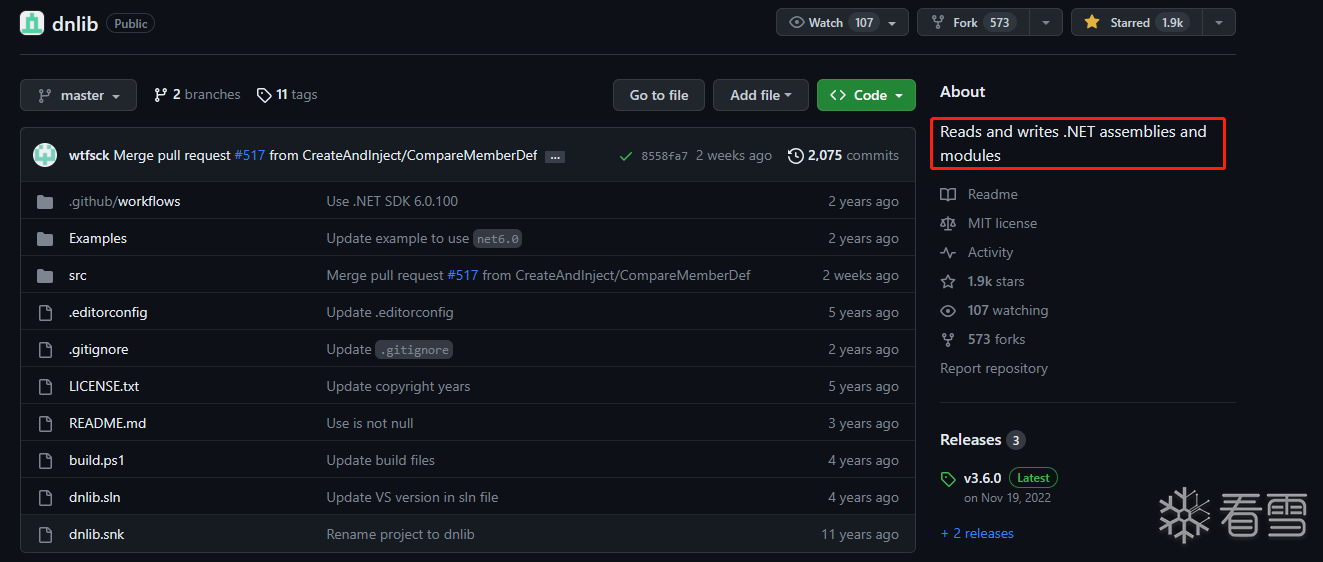Open the v3.6.0 latest release
This screenshot has height=562, width=1323.
pos(982,478)
